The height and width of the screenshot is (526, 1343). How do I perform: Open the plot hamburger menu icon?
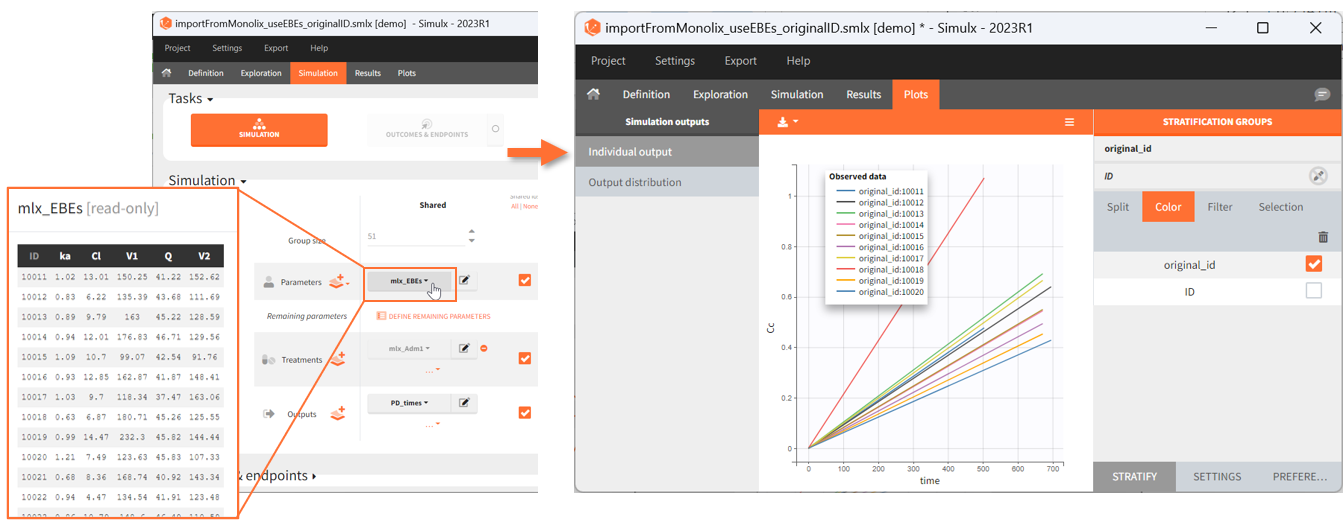1069,122
